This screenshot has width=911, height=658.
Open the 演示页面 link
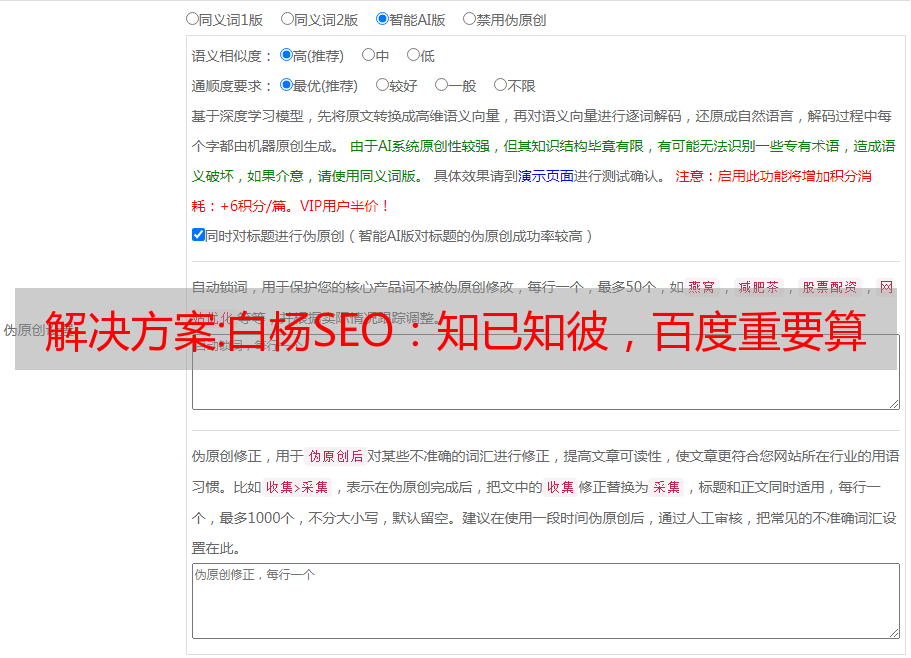pyautogui.click(x=546, y=176)
